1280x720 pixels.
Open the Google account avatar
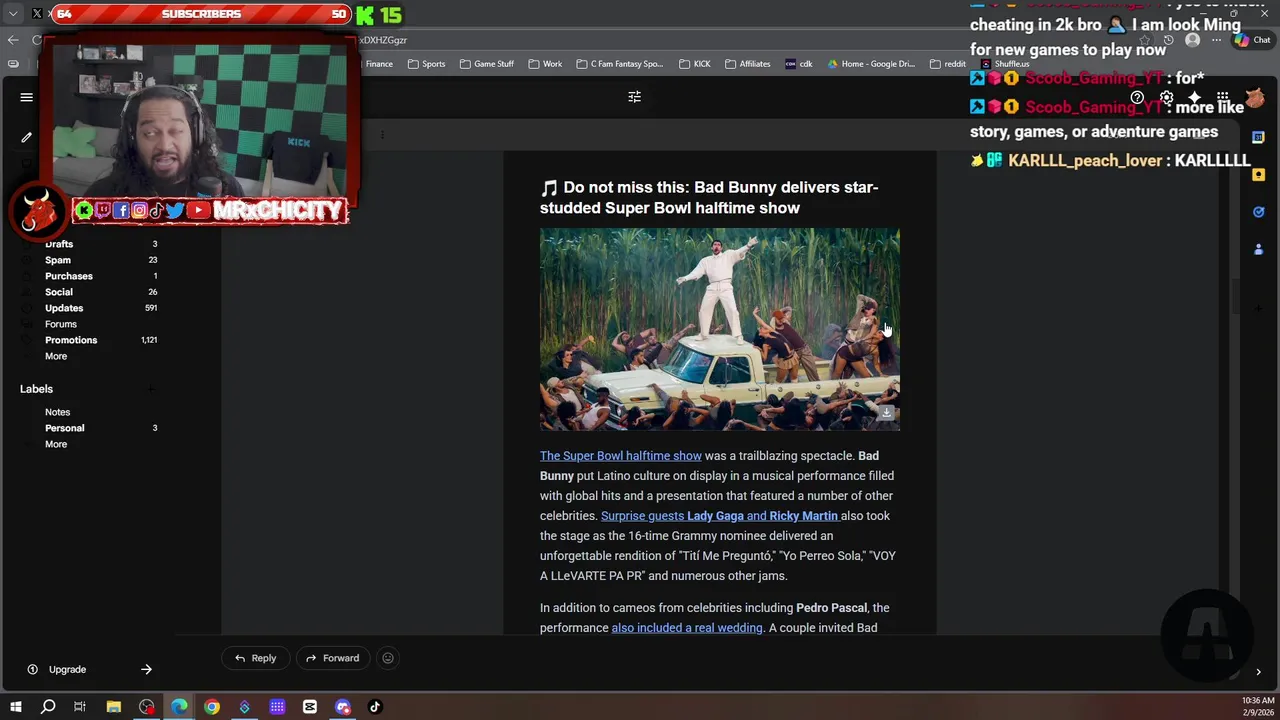pos(1255,98)
